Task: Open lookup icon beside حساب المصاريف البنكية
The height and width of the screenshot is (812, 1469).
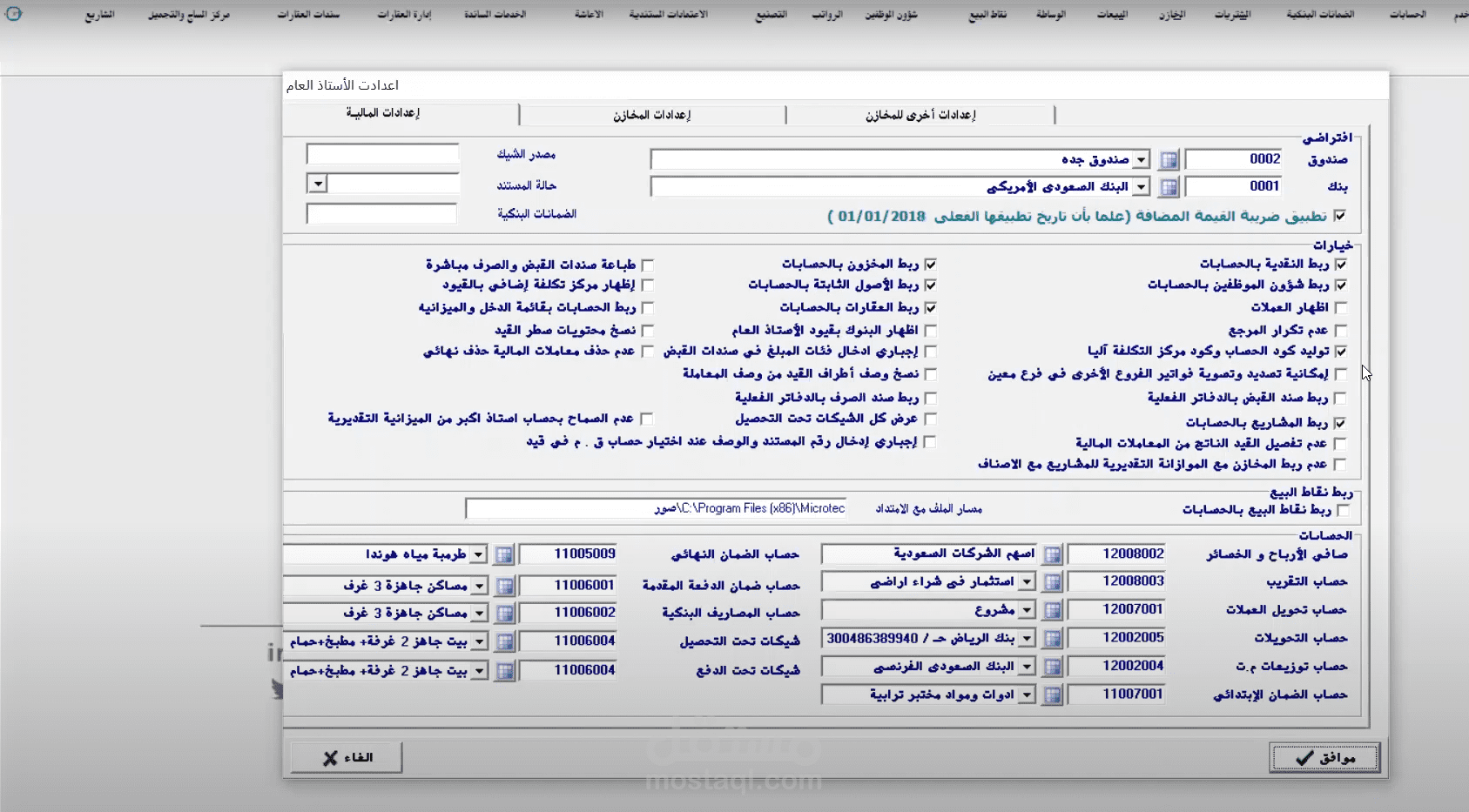Action: [504, 613]
